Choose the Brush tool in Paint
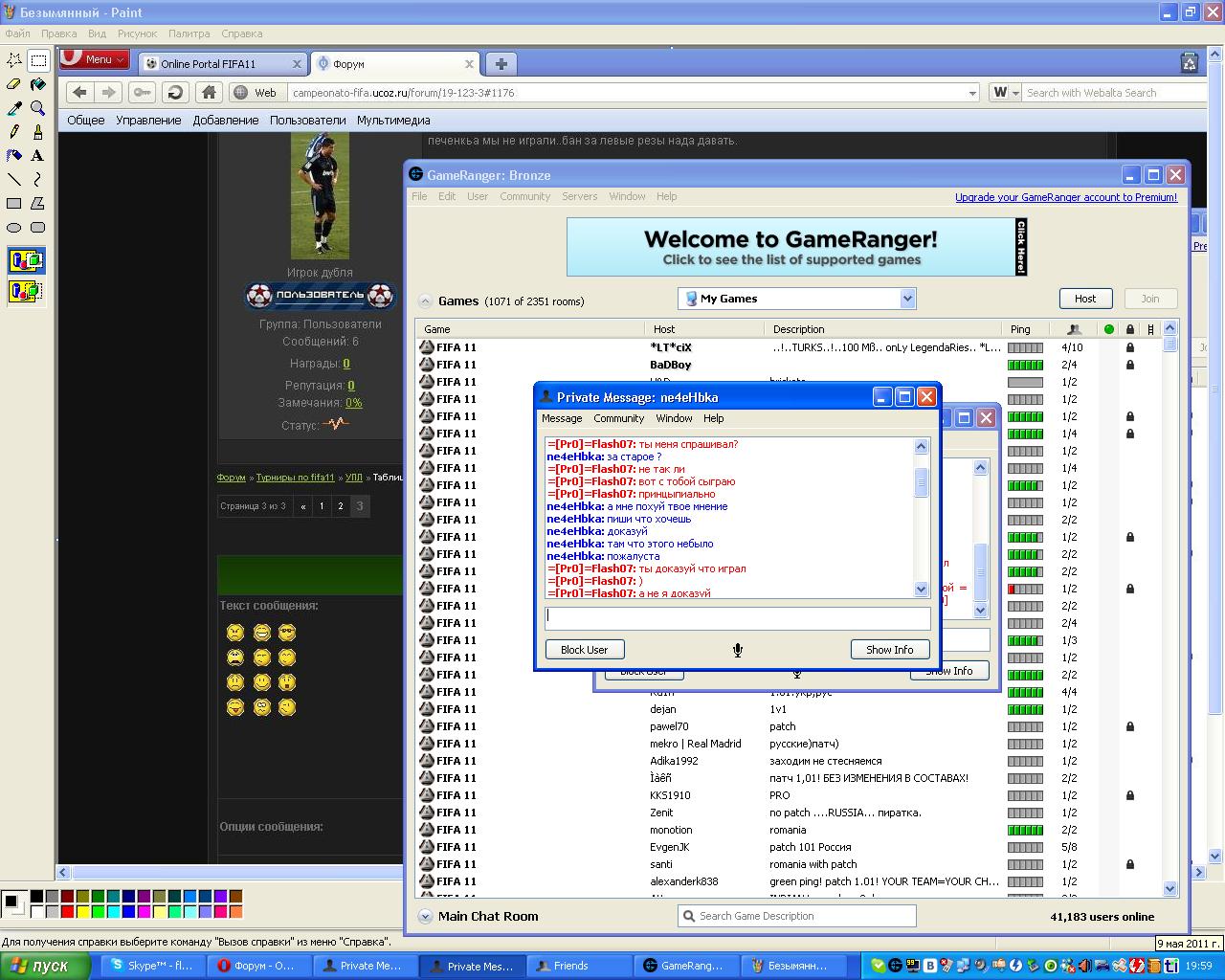Screen dimensions: 1225x980 (x=38, y=132)
